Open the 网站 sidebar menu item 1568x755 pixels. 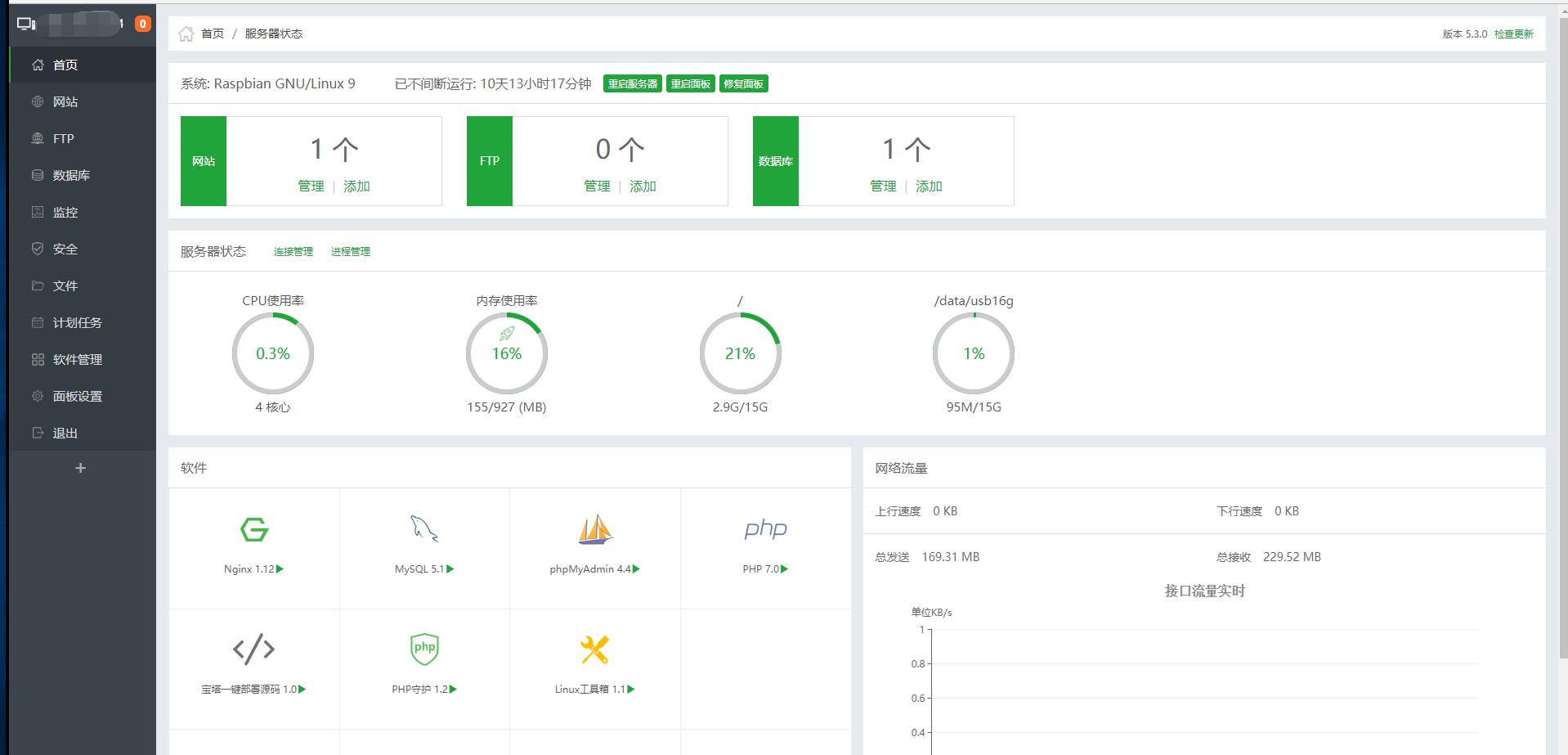click(x=82, y=101)
